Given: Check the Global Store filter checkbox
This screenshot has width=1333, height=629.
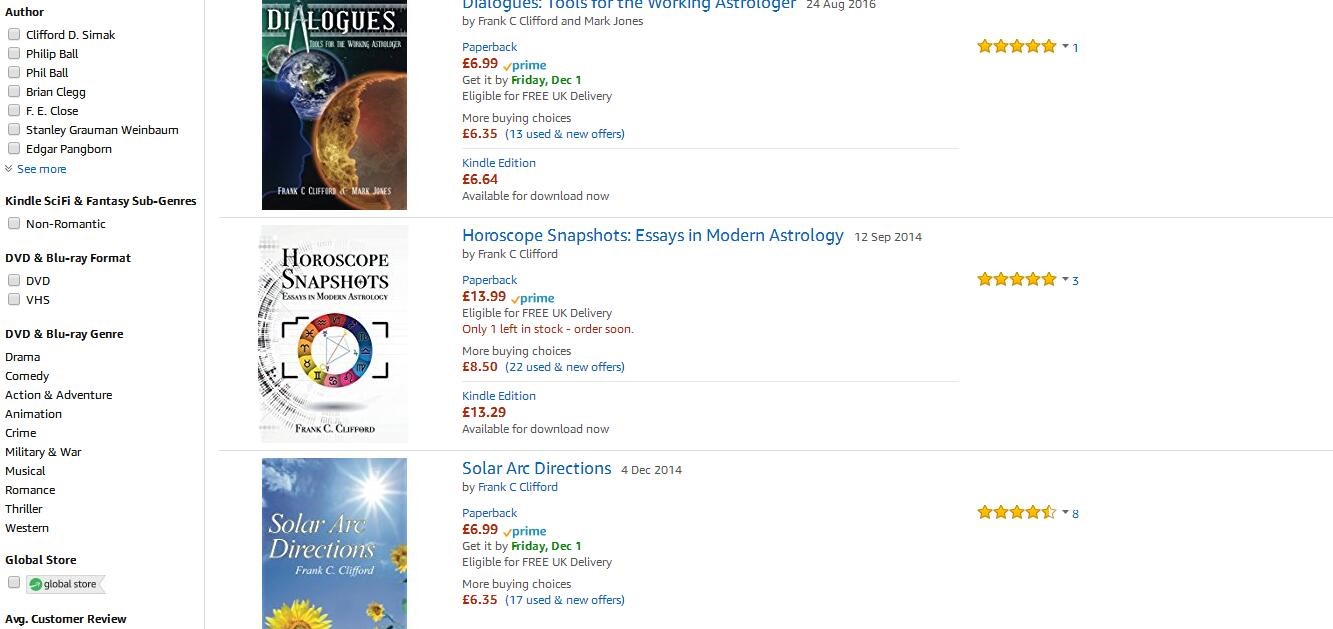Looking at the screenshot, I should pyautogui.click(x=14, y=583).
